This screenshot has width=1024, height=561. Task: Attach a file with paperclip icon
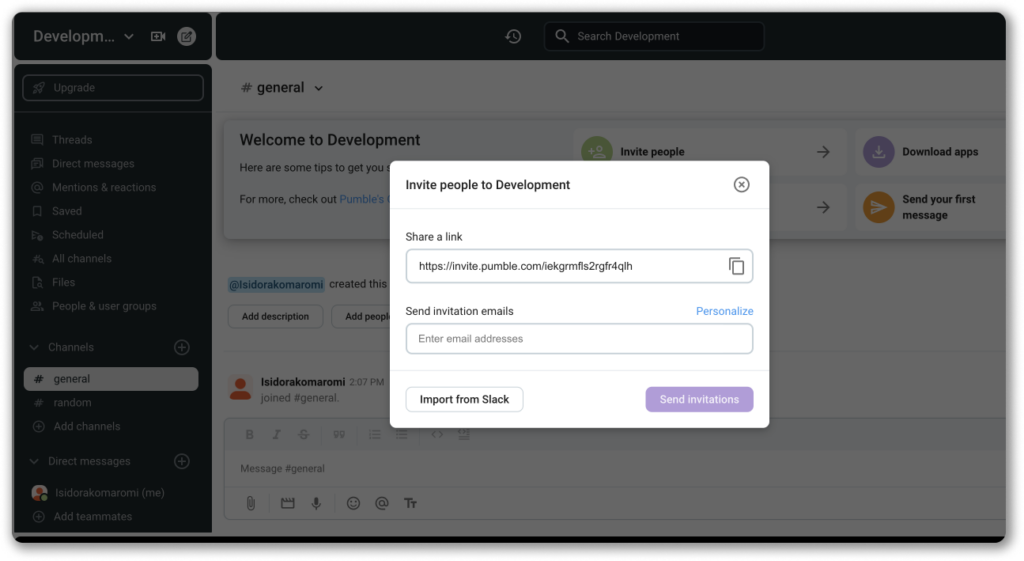251,504
